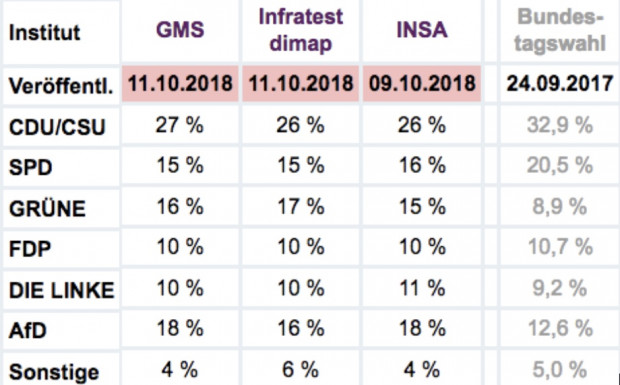
Task: Select the Infratest dimap date 11.10.2018 cell
Action: [x=301, y=84]
